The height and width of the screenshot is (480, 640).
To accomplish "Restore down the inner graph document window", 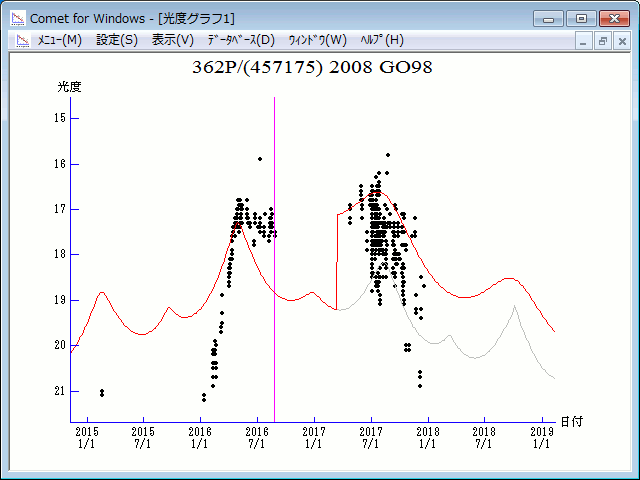I will [603, 41].
